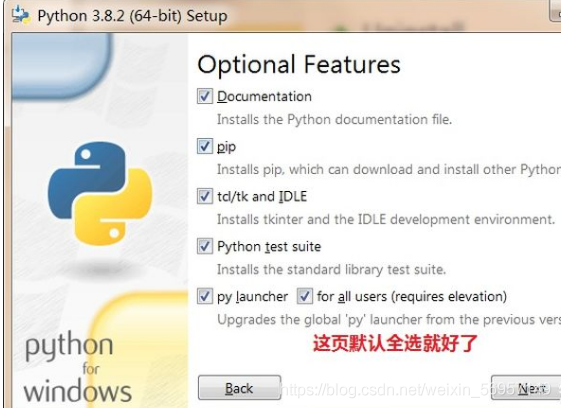Click 'Installs the Python documentation file.' text
561x408 pixels.
click(334, 120)
